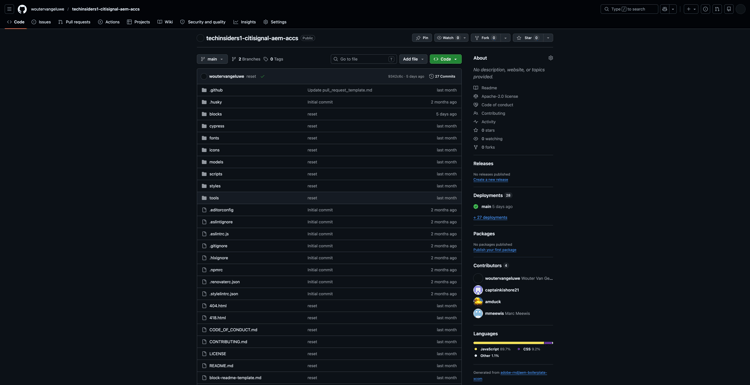This screenshot has height=385, width=750.
Task: Open Update pull_request_template.md commit message
Action: tap(340, 90)
